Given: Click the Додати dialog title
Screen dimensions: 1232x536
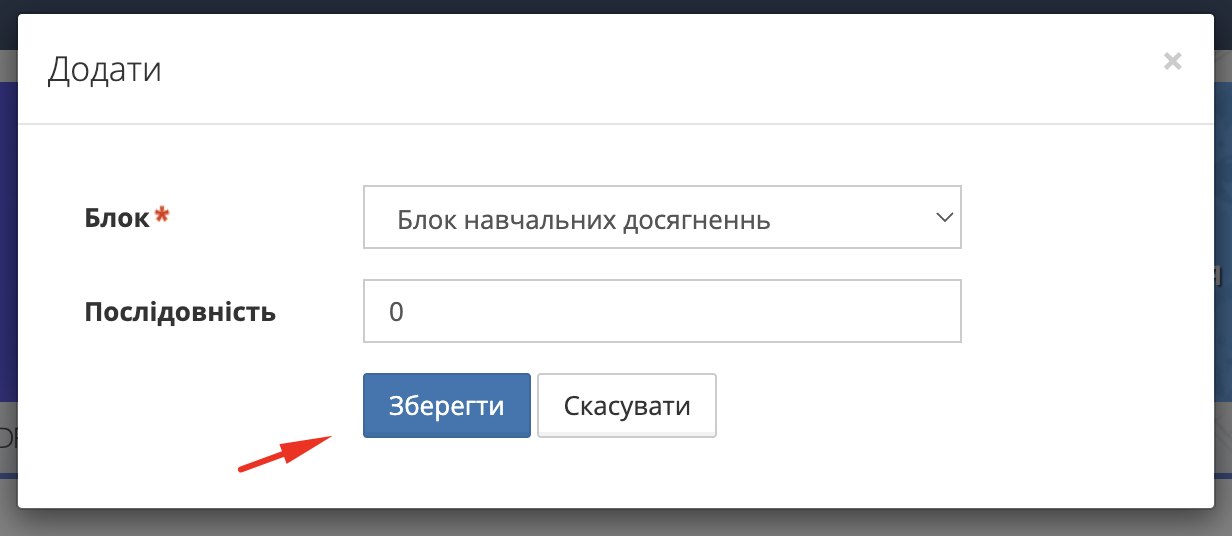Looking at the screenshot, I should point(105,70).
